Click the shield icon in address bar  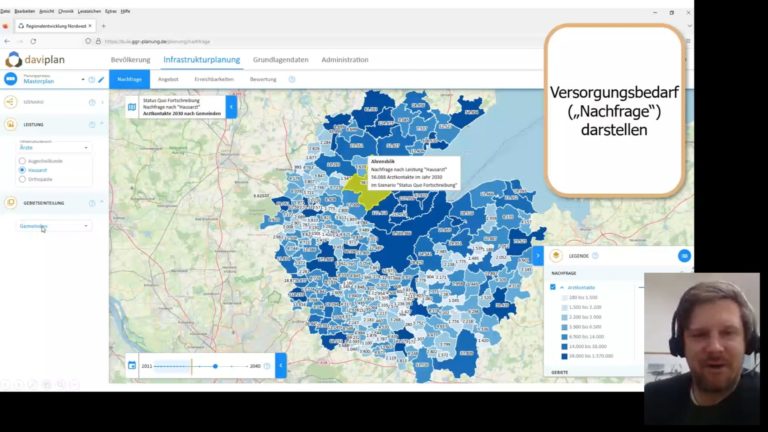coord(88,42)
